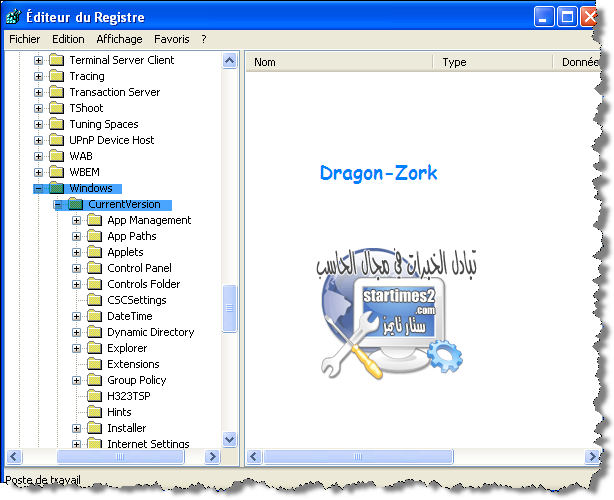The width and height of the screenshot is (614, 500).
Task: Click the Installer folder icon
Action: (94, 428)
